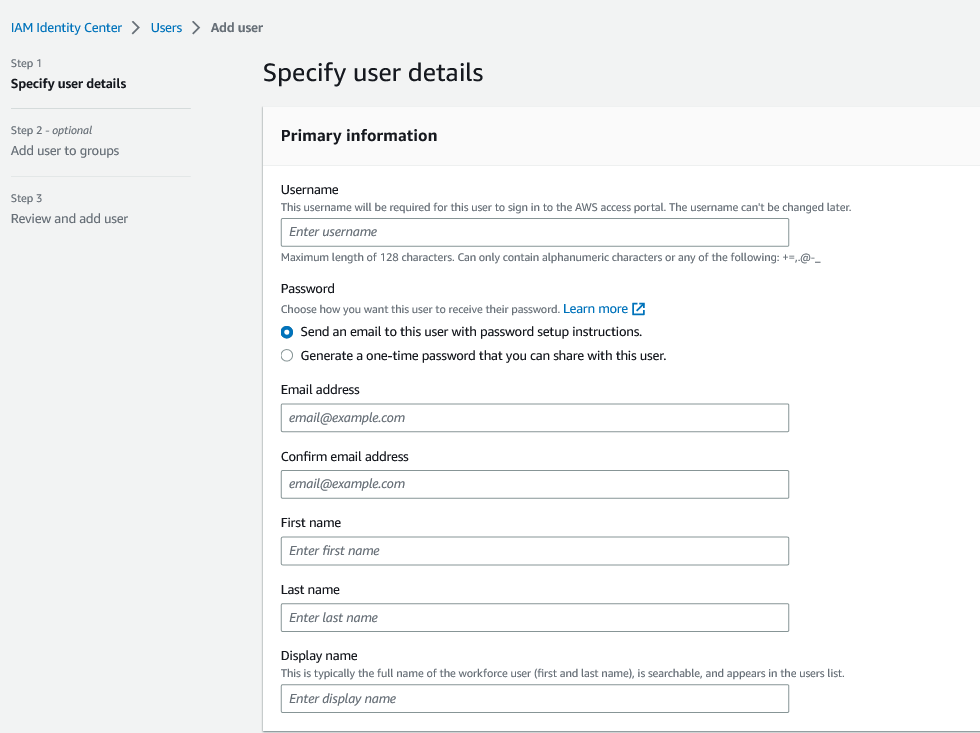Jump to Step 2 Add user to groups

click(65, 151)
